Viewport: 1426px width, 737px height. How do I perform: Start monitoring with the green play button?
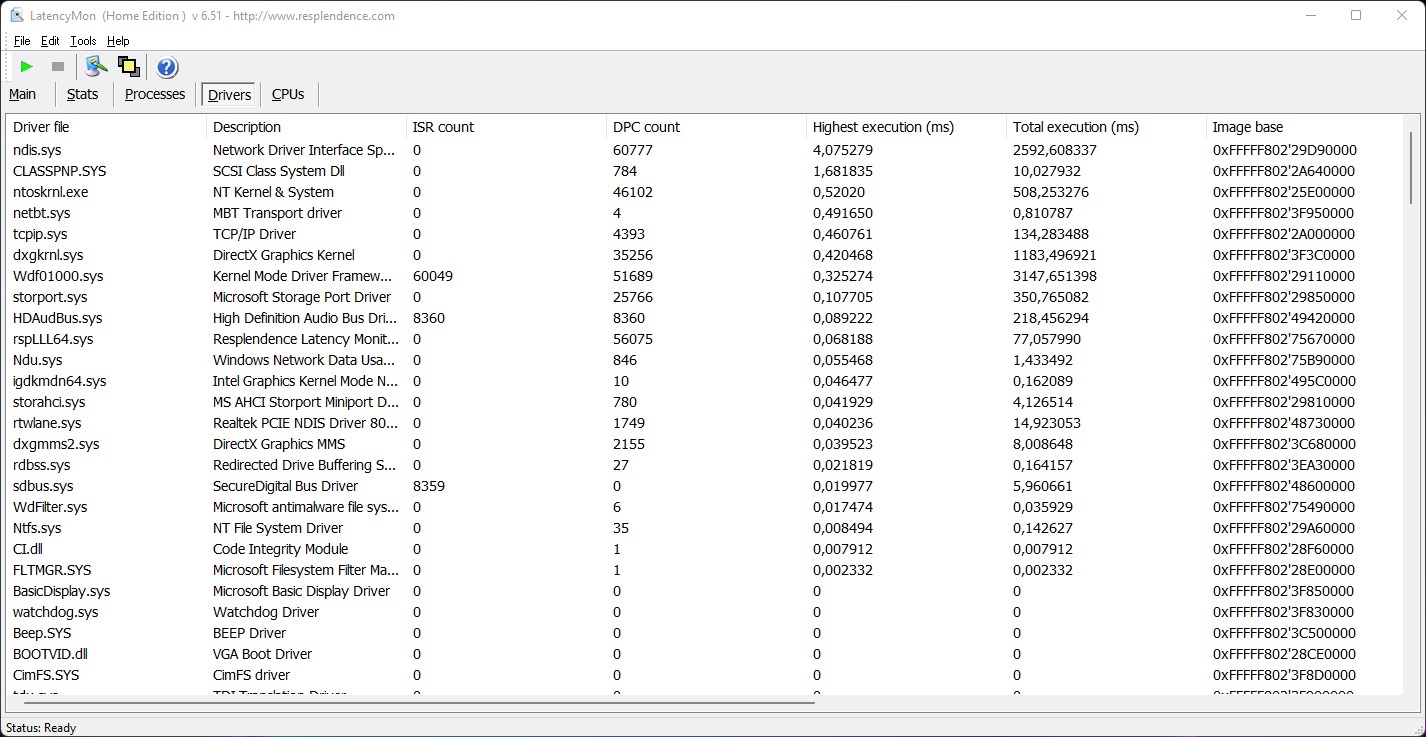tap(27, 67)
